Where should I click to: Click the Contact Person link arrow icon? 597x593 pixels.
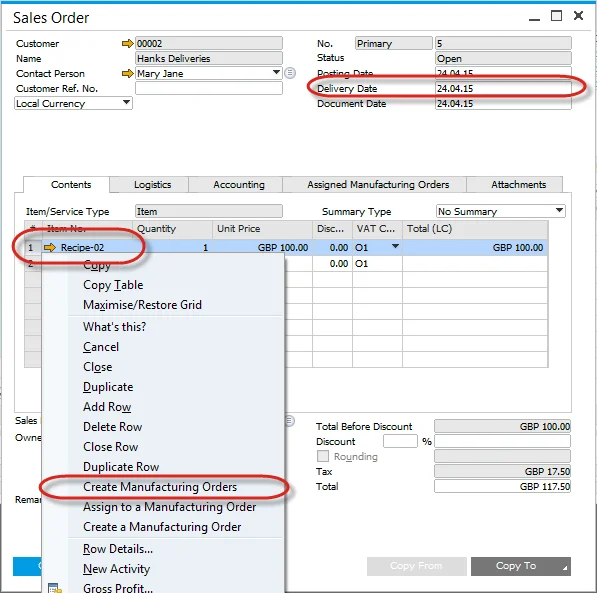pyautogui.click(x=128, y=73)
